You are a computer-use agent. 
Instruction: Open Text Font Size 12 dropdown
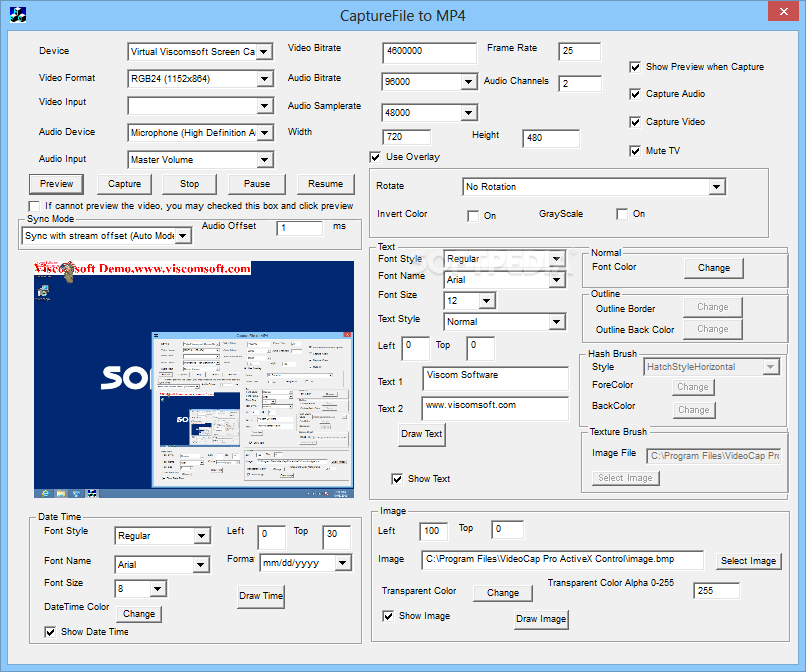[x=487, y=300]
